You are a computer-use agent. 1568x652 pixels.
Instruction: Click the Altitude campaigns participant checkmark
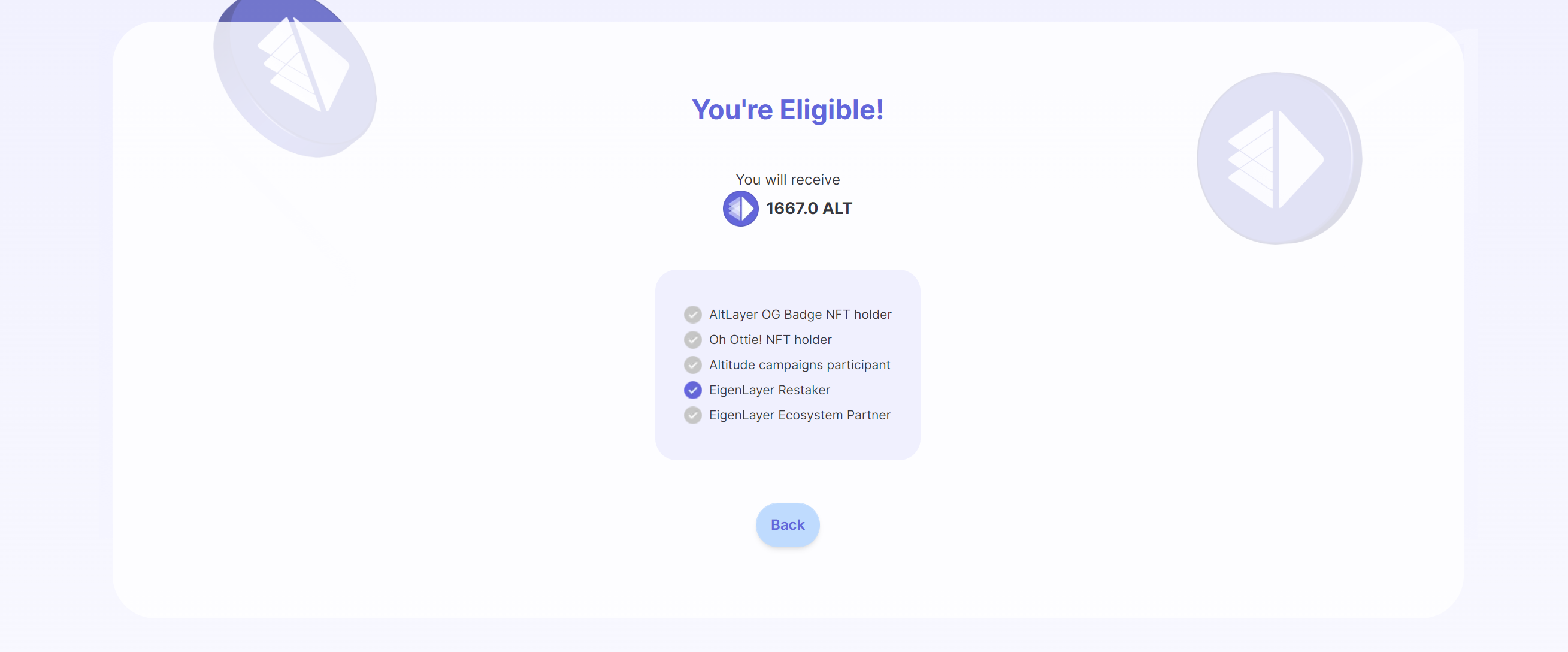point(692,365)
